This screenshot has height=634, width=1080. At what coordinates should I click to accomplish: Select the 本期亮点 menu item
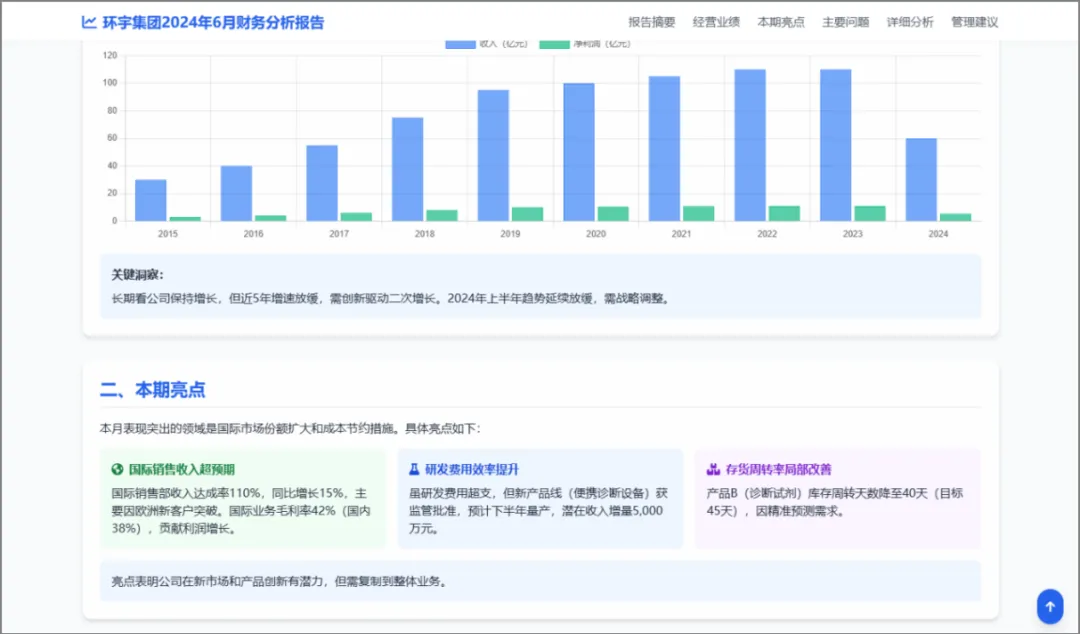780,21
